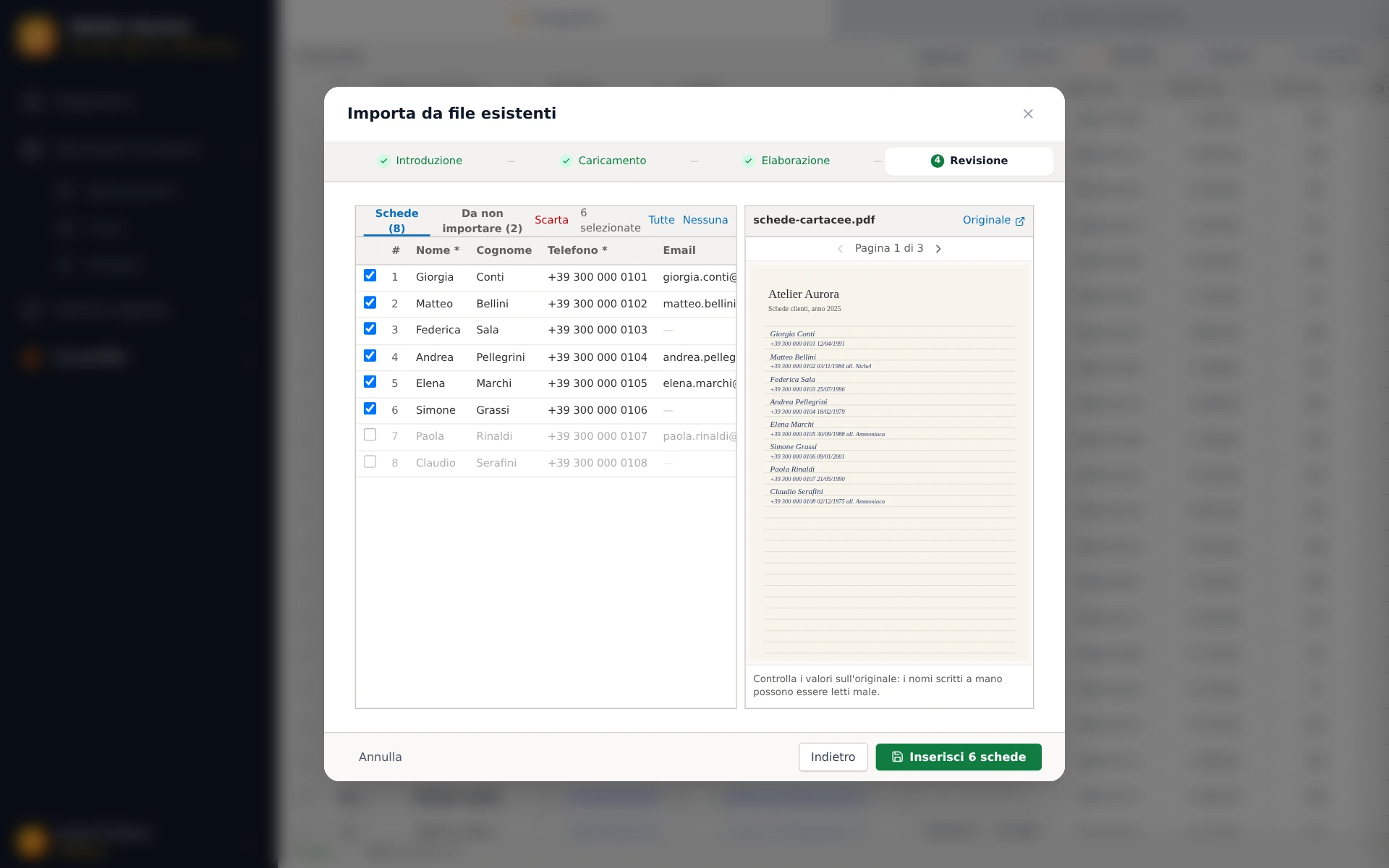Image resolution: width=1389 pixels, height=868 pixels.
Task: Click the Inserisci 6 schede button
Action: (x=959, y=757)
